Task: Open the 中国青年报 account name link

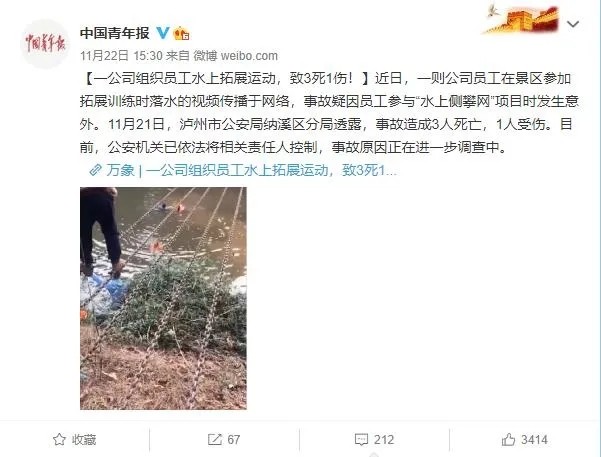Action: 115,33
